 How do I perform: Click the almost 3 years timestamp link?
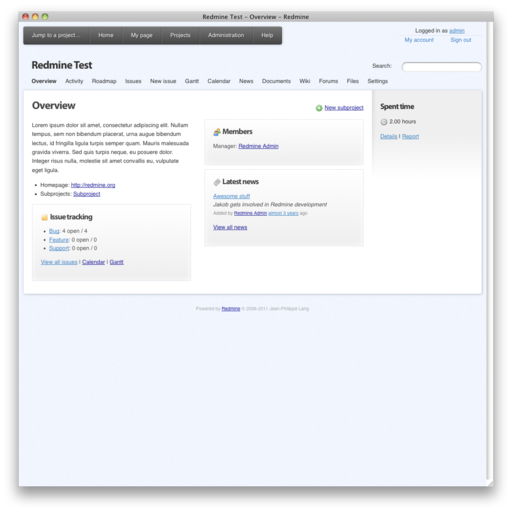pos(283,213)
